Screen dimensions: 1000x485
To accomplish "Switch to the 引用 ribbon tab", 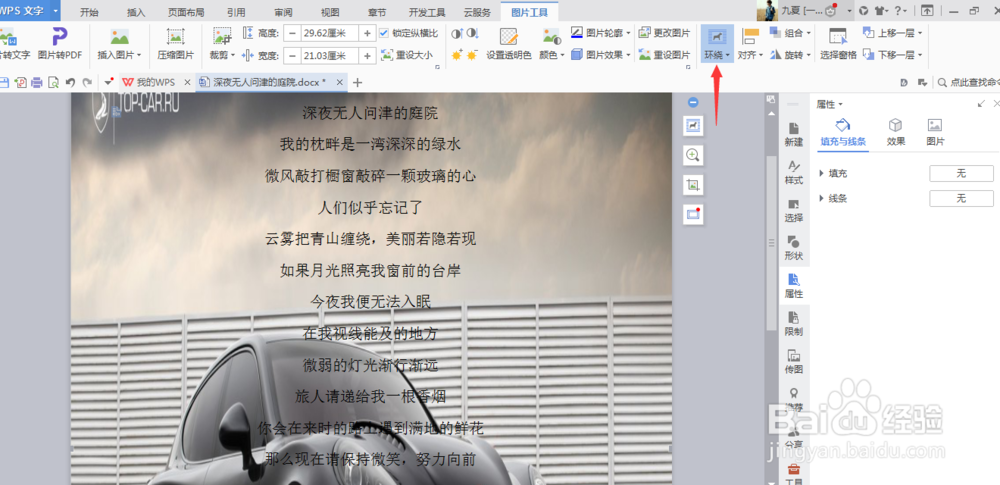I will (235, 12).
